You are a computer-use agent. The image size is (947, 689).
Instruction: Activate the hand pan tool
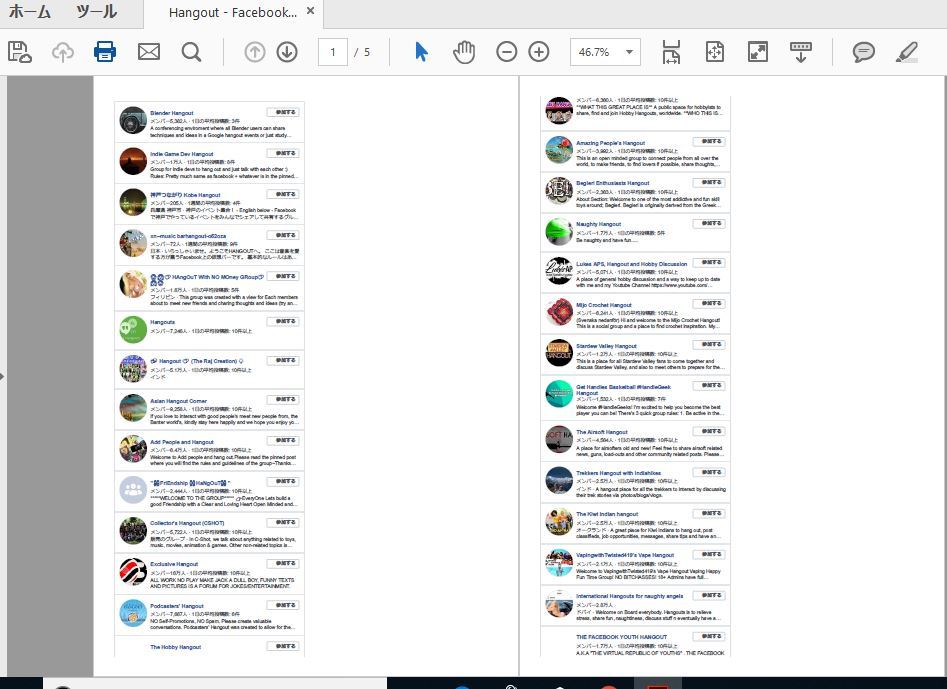[x=464, y=52]
